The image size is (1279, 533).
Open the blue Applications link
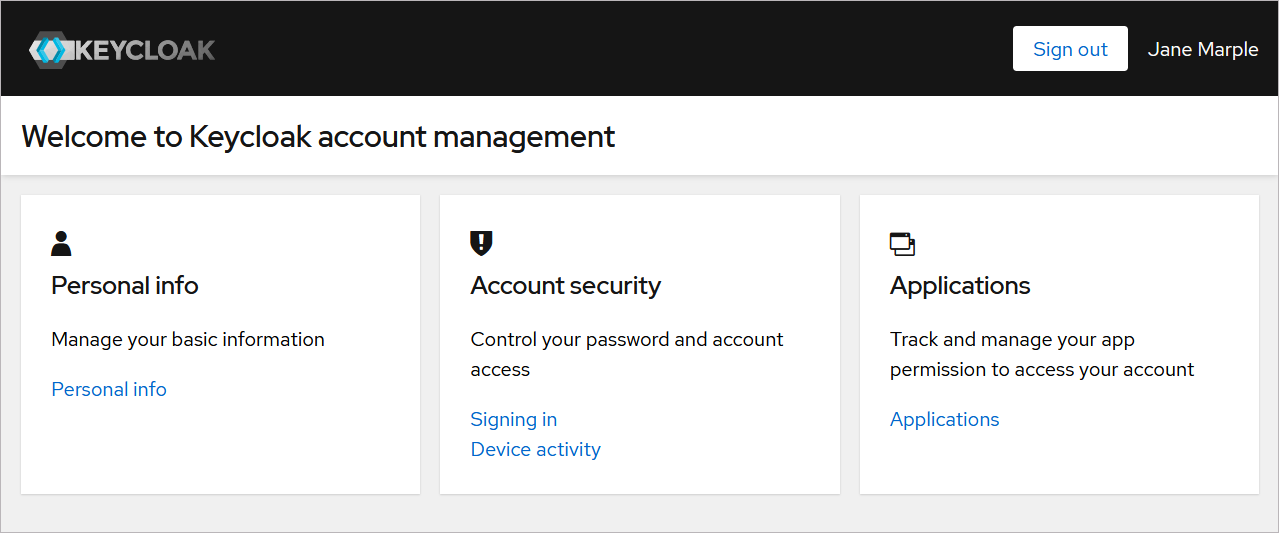pos(945,419)
